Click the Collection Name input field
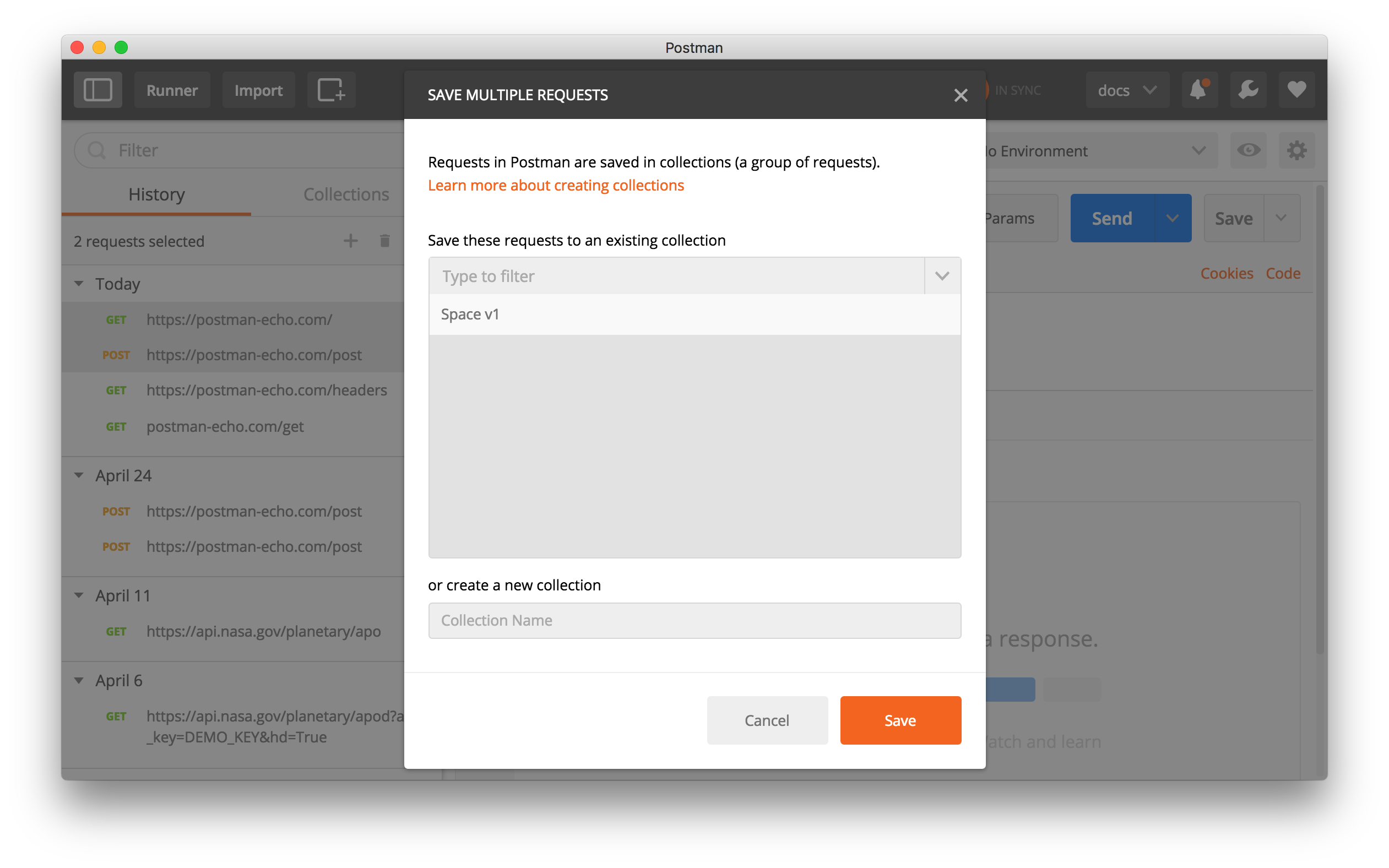This screenshot has width=1389, height=868. coord(694,621)
